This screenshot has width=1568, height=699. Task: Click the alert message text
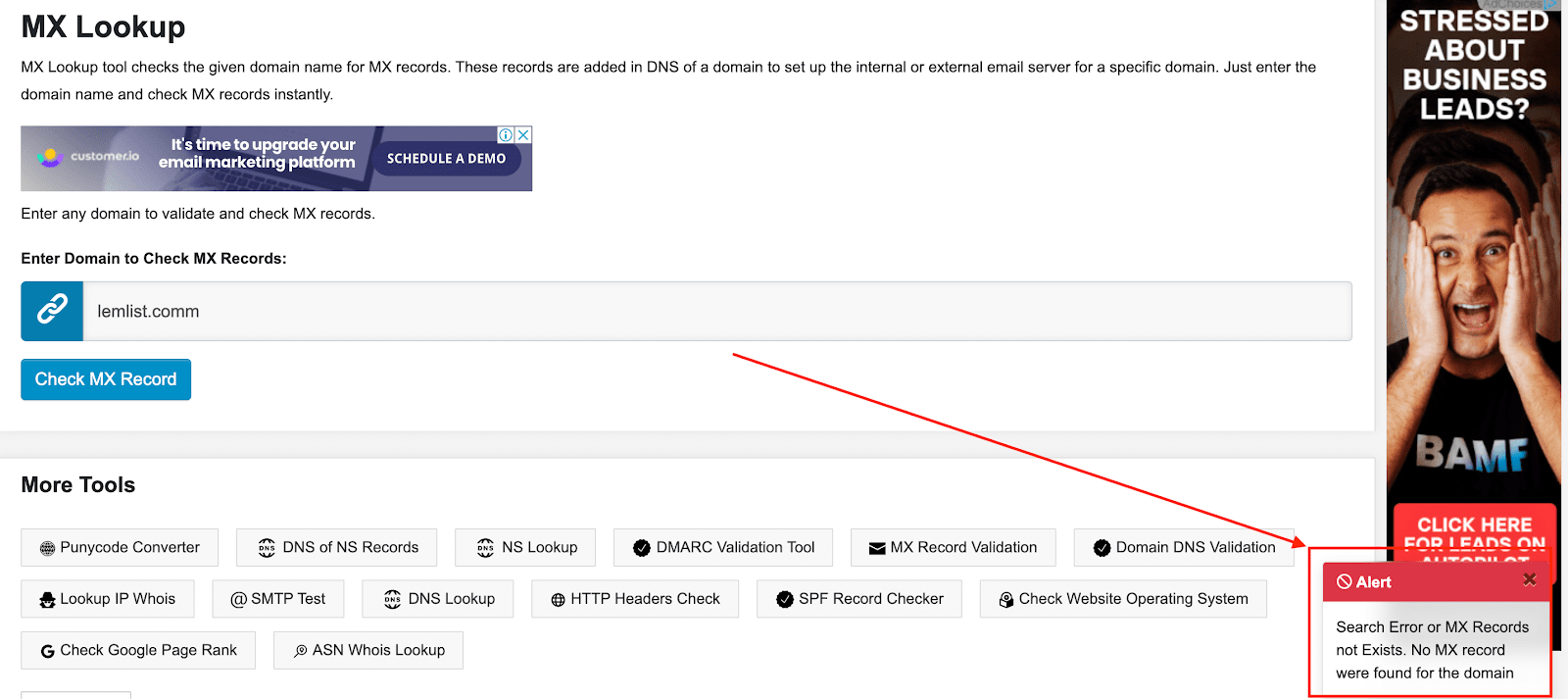coord(1432,650)
